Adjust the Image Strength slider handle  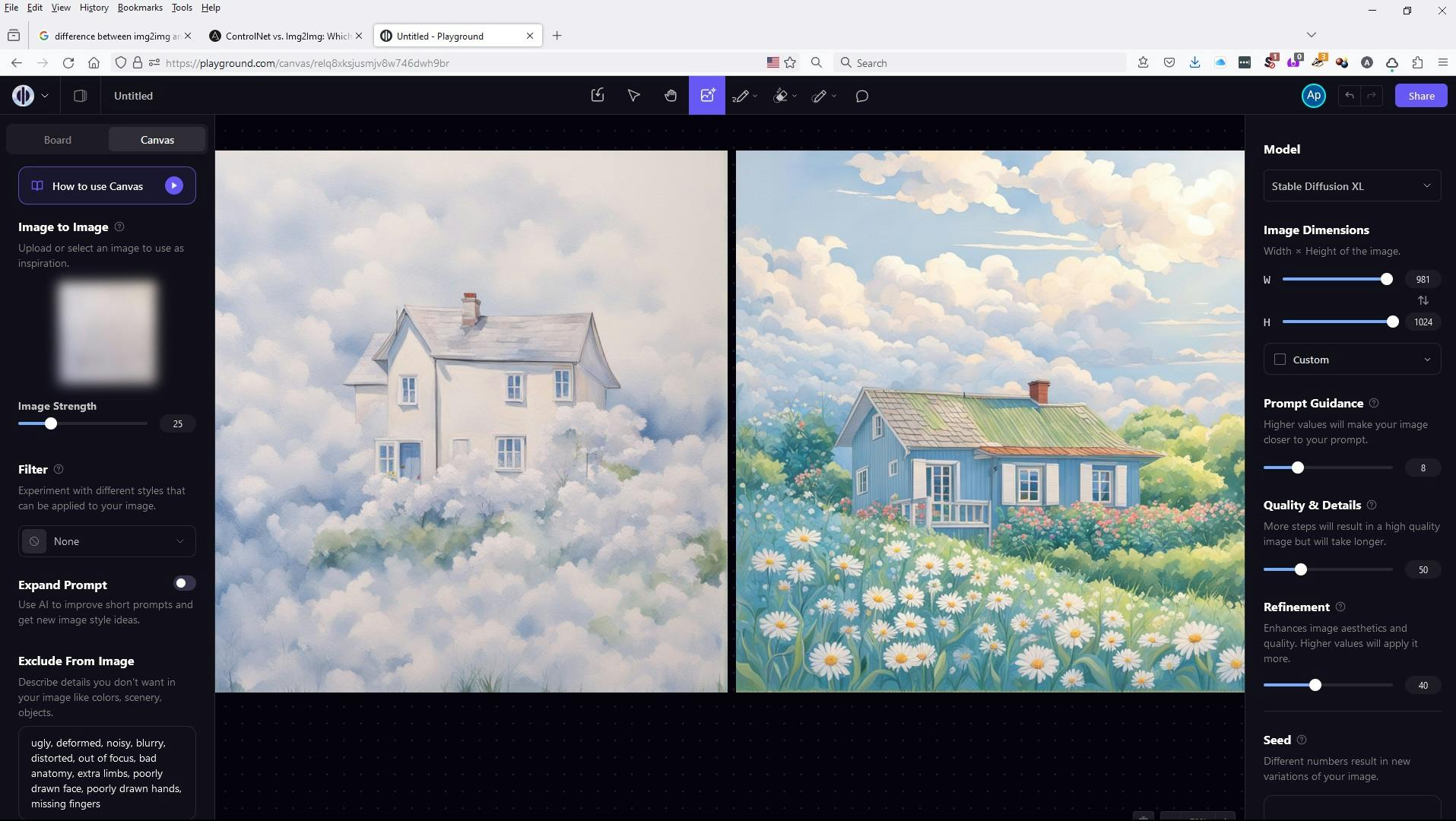coord(51,423)
